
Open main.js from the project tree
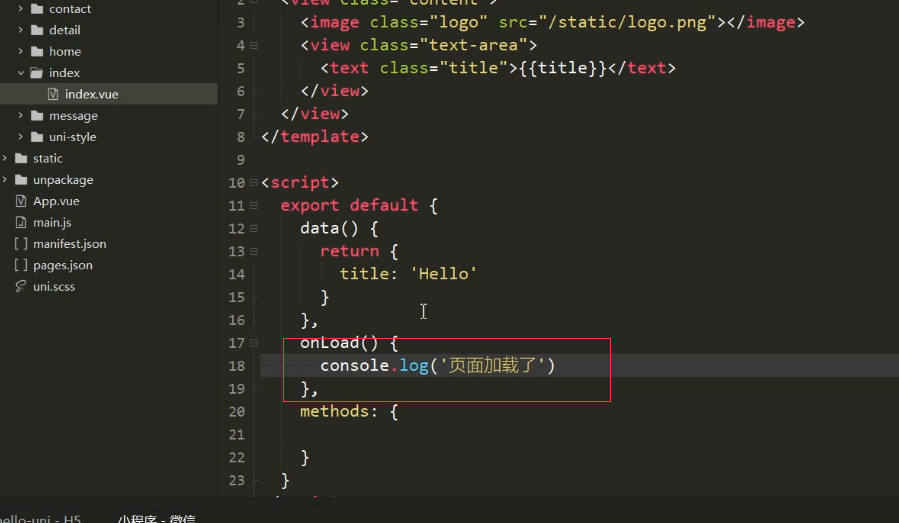(52, 223)
